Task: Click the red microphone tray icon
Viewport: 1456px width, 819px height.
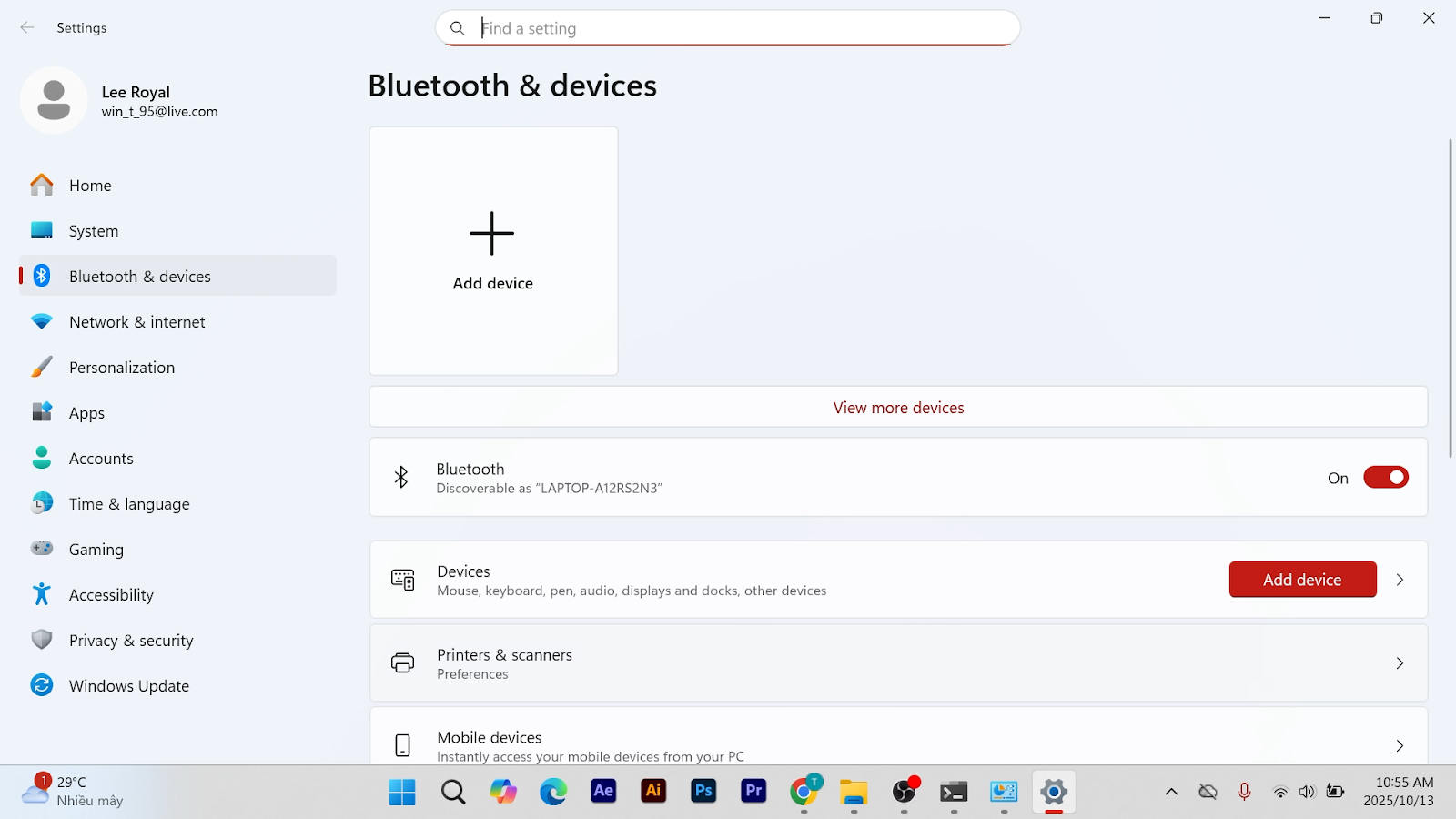Action: 1244,792
